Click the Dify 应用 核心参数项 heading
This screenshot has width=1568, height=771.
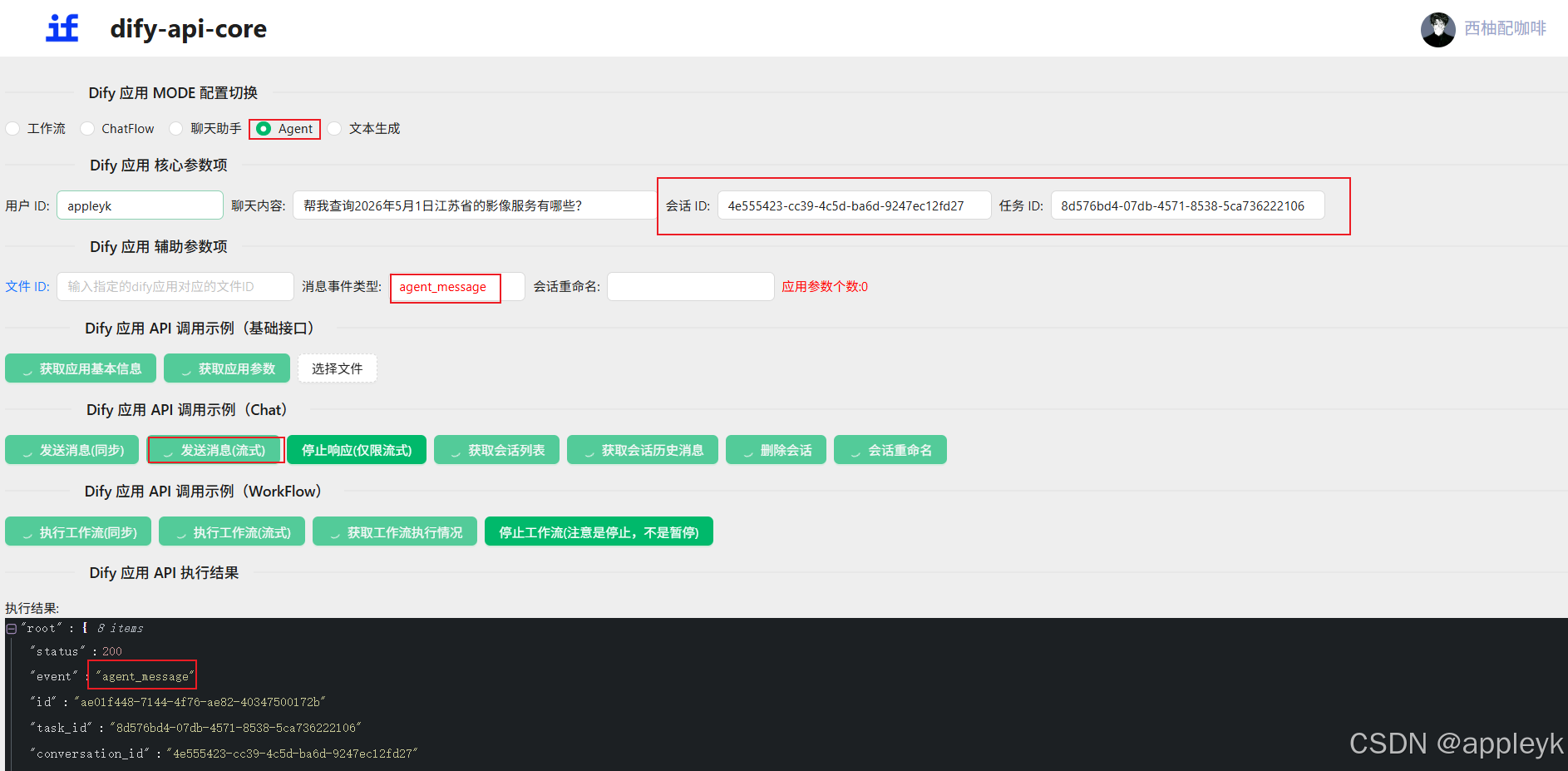159,166
